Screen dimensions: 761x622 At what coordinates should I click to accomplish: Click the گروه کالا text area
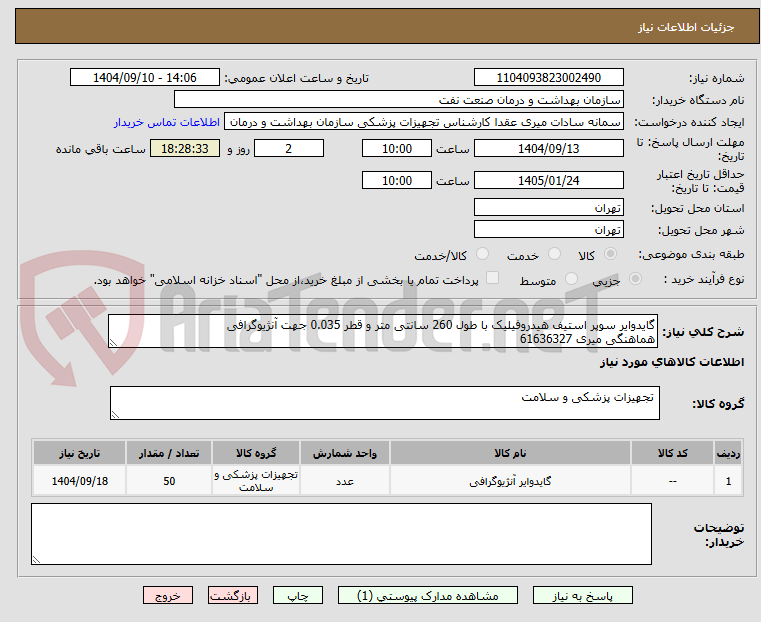pyautogui.click(x=384, y=403)
